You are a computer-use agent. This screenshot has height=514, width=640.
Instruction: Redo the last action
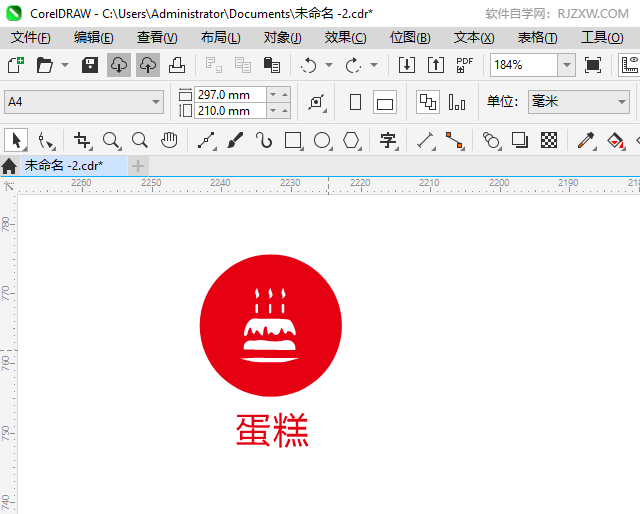pyautogui.click(x=353, y=65)
